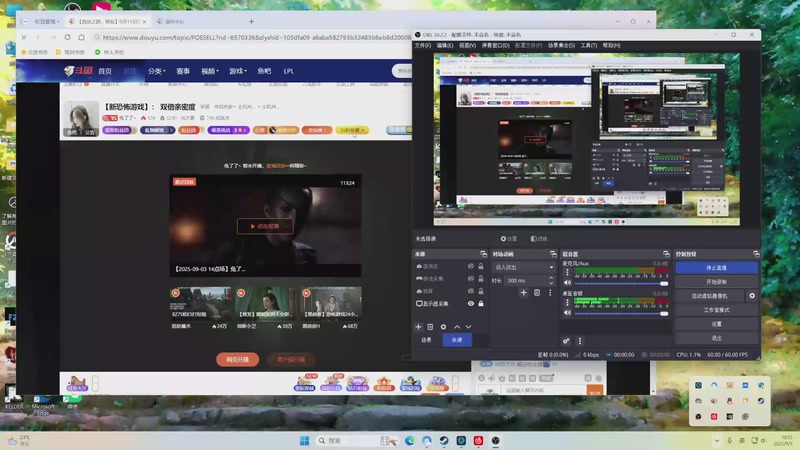Open OBS Studio from the taskbar
This screenshot has height=450, width=800.
coord(495,440)
